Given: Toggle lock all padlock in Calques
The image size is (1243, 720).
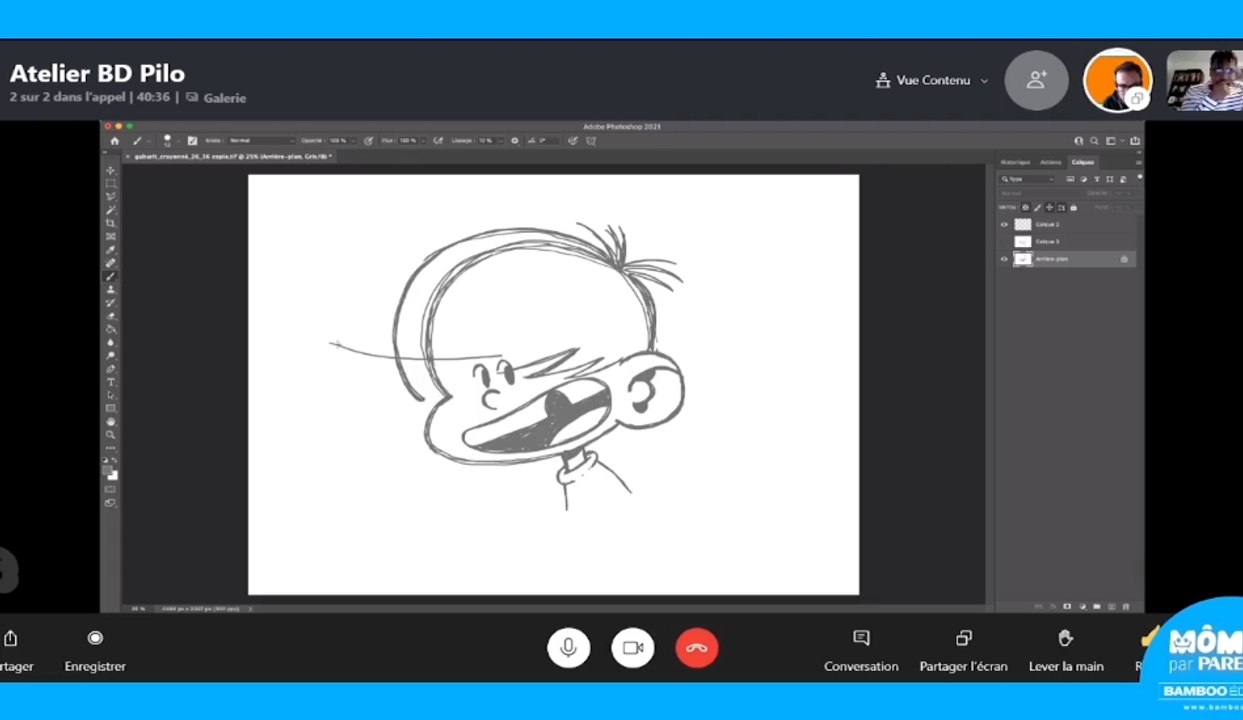Looking at the screenshot, I should (x=1073, y=208).
